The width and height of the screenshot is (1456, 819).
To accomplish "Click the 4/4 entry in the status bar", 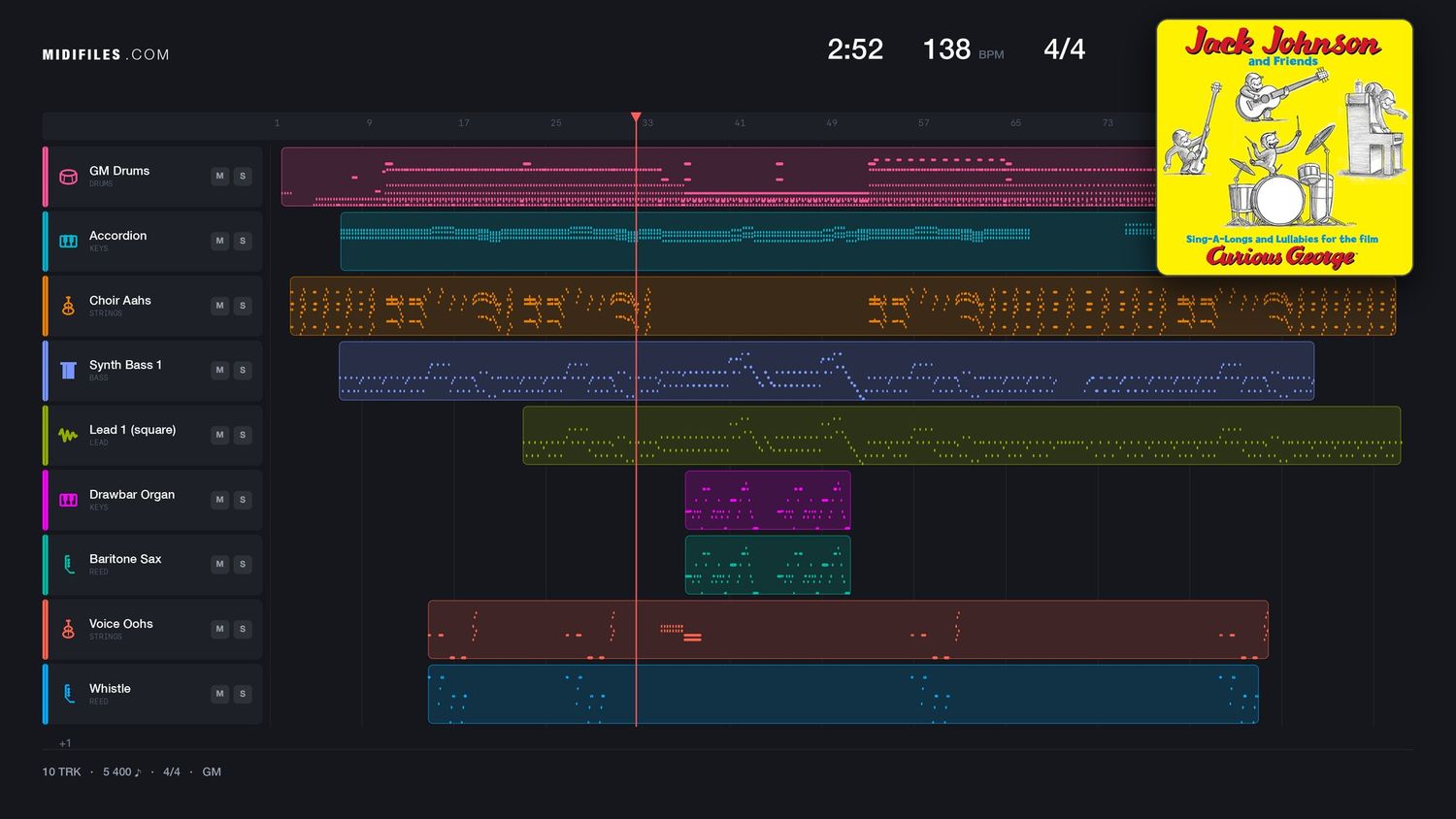I will tap(172, 772).
